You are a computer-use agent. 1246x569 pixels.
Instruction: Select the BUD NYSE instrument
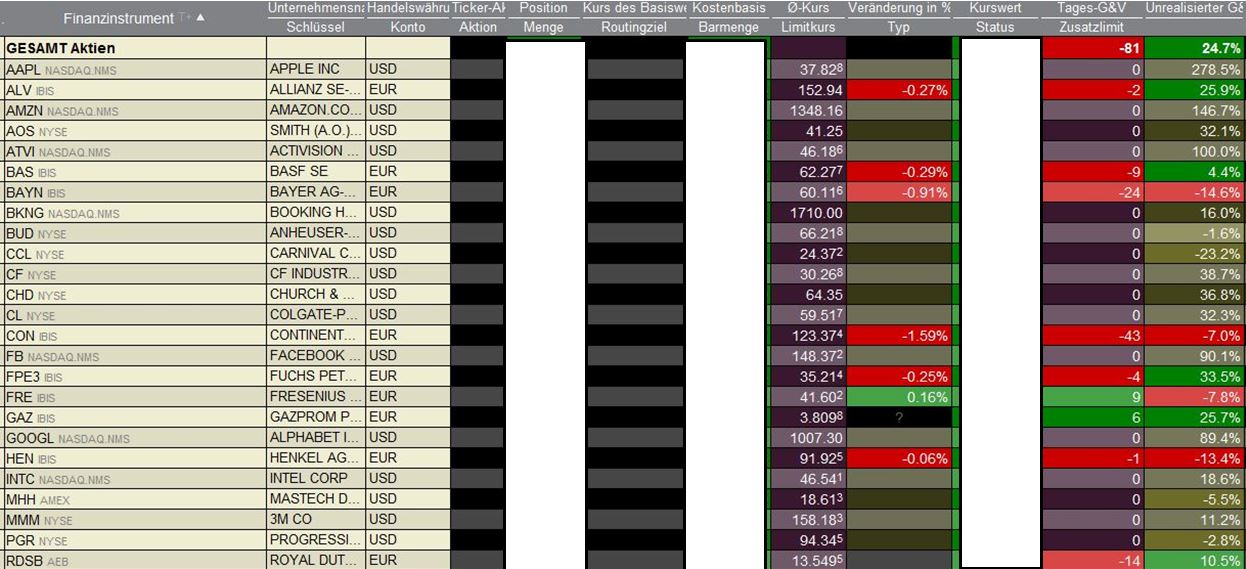(134, 233)
